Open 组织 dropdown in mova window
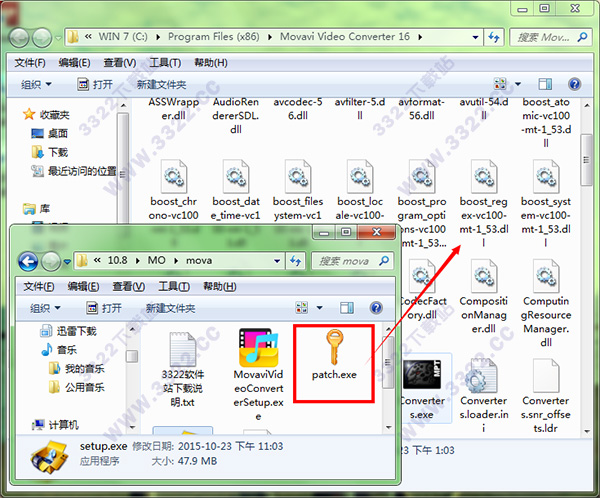Image resolution: width=600 pixels, height=498 pixels. tap(45, 308)
